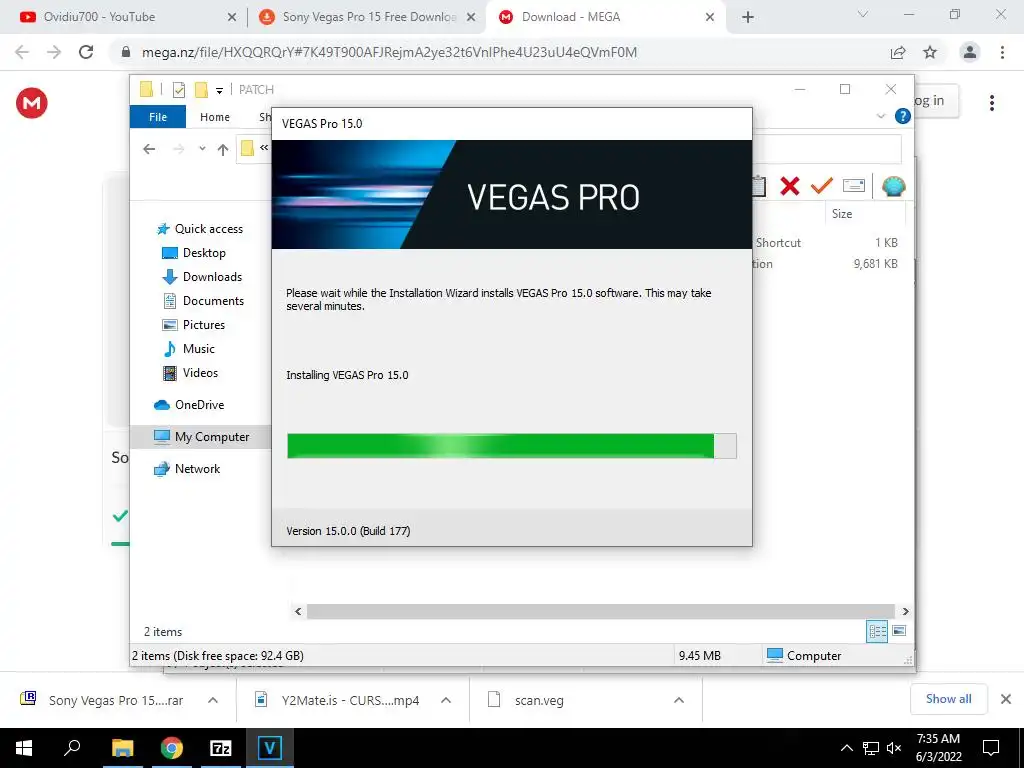Reload the Chrome page
Screen dimensions: 1024x768
click(x=86, y=52)
